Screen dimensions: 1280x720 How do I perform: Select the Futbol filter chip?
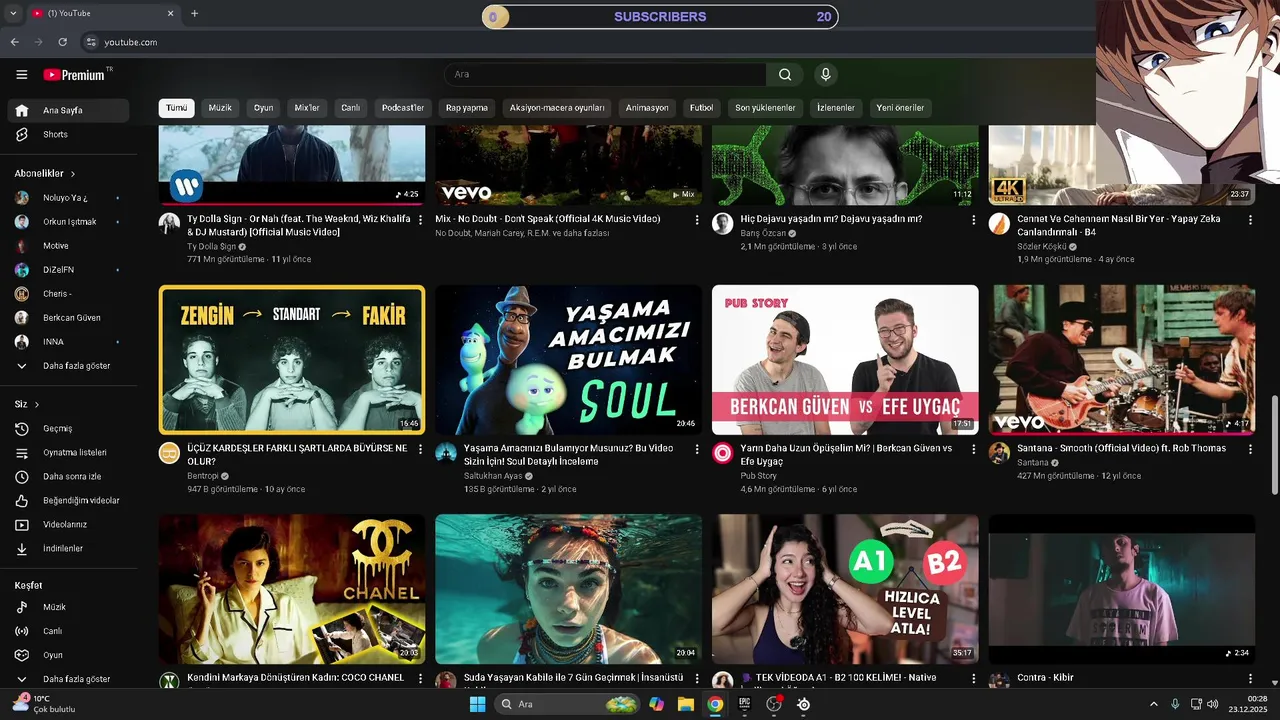[x=702, y=108]
